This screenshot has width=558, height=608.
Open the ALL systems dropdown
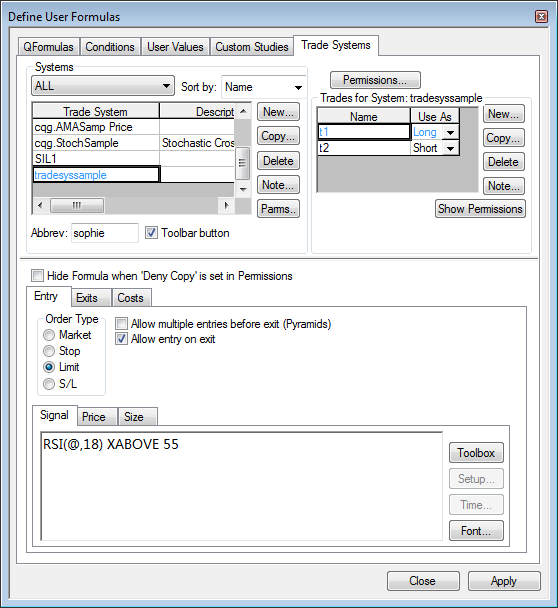click(x=103, y=86)
